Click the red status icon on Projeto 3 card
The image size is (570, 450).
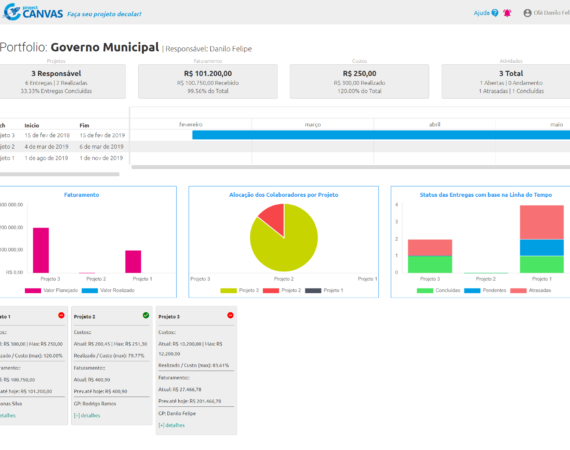click(230, 315)
